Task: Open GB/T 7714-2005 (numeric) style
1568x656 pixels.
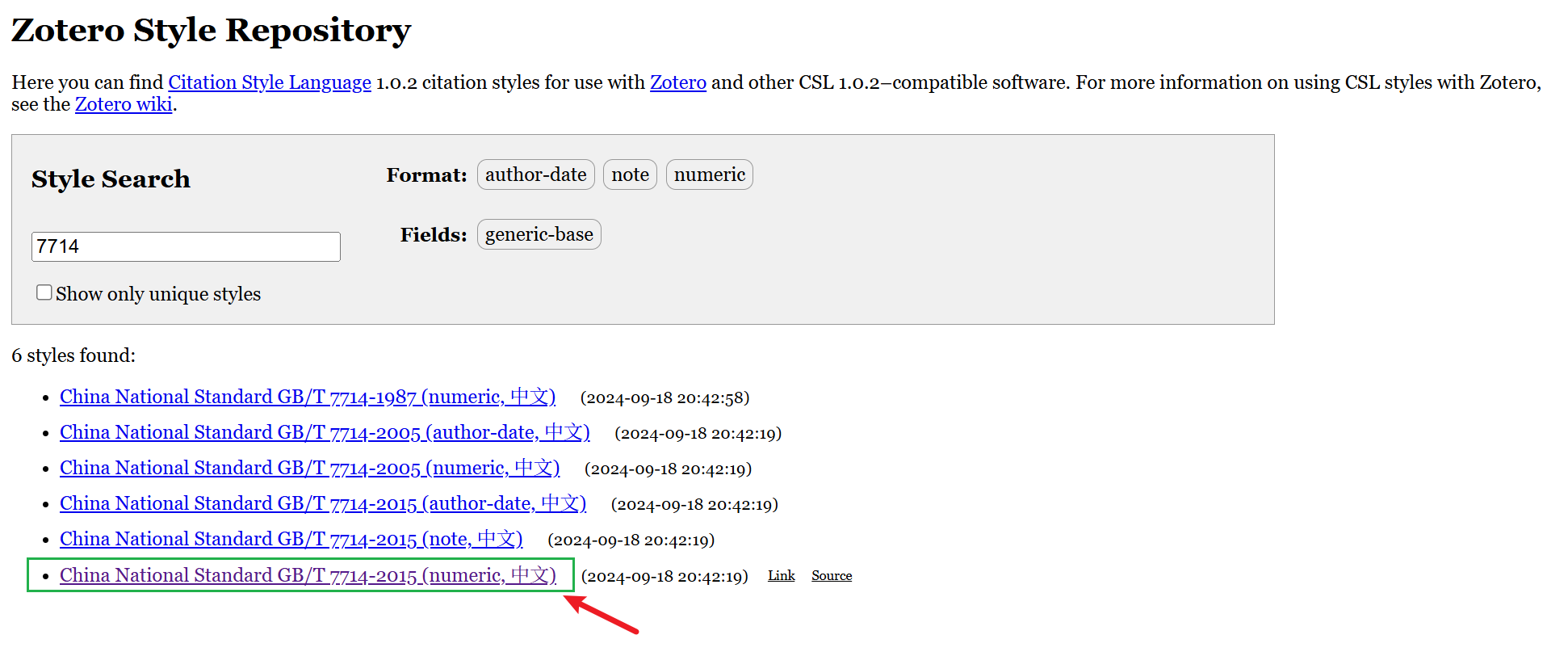Action: (309, 468)
